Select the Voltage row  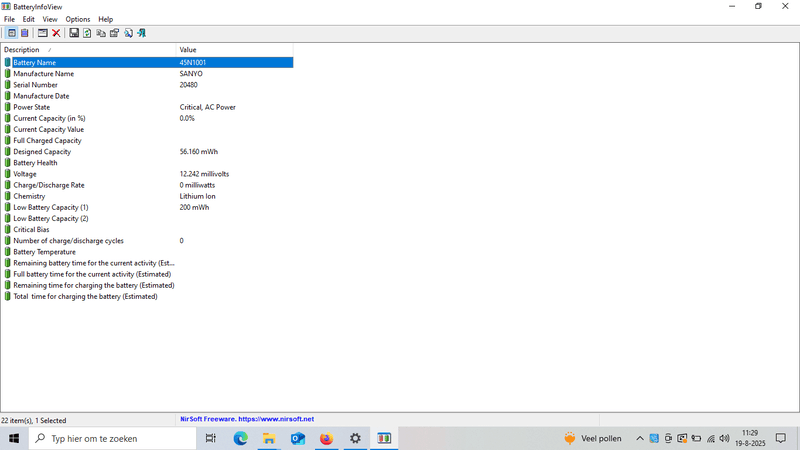click(147, 174)
